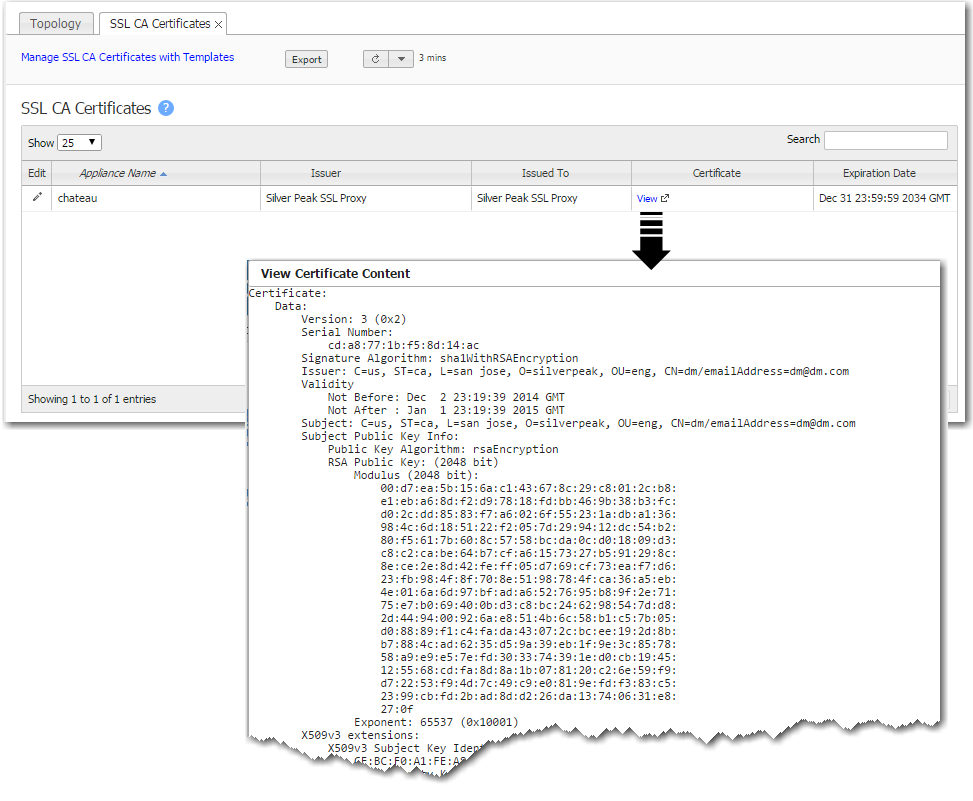
Task: Click the 'RSA Public Key: (2048 bit)' line
Action: (413, 462)
